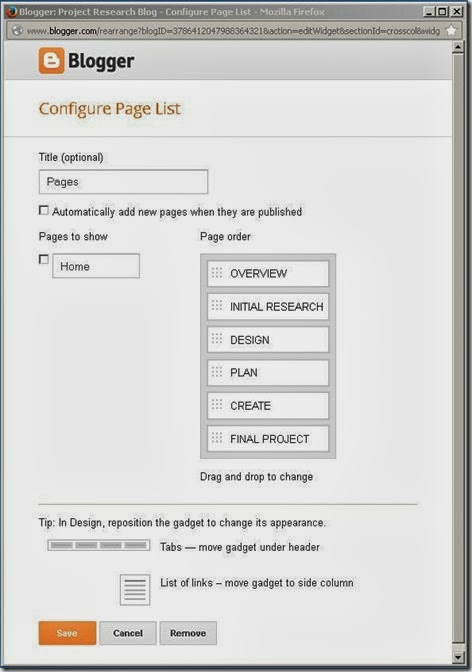Grab the drag handle on CREATE
472x672 pixels.
pyautogui.click(x=217, y=405)
